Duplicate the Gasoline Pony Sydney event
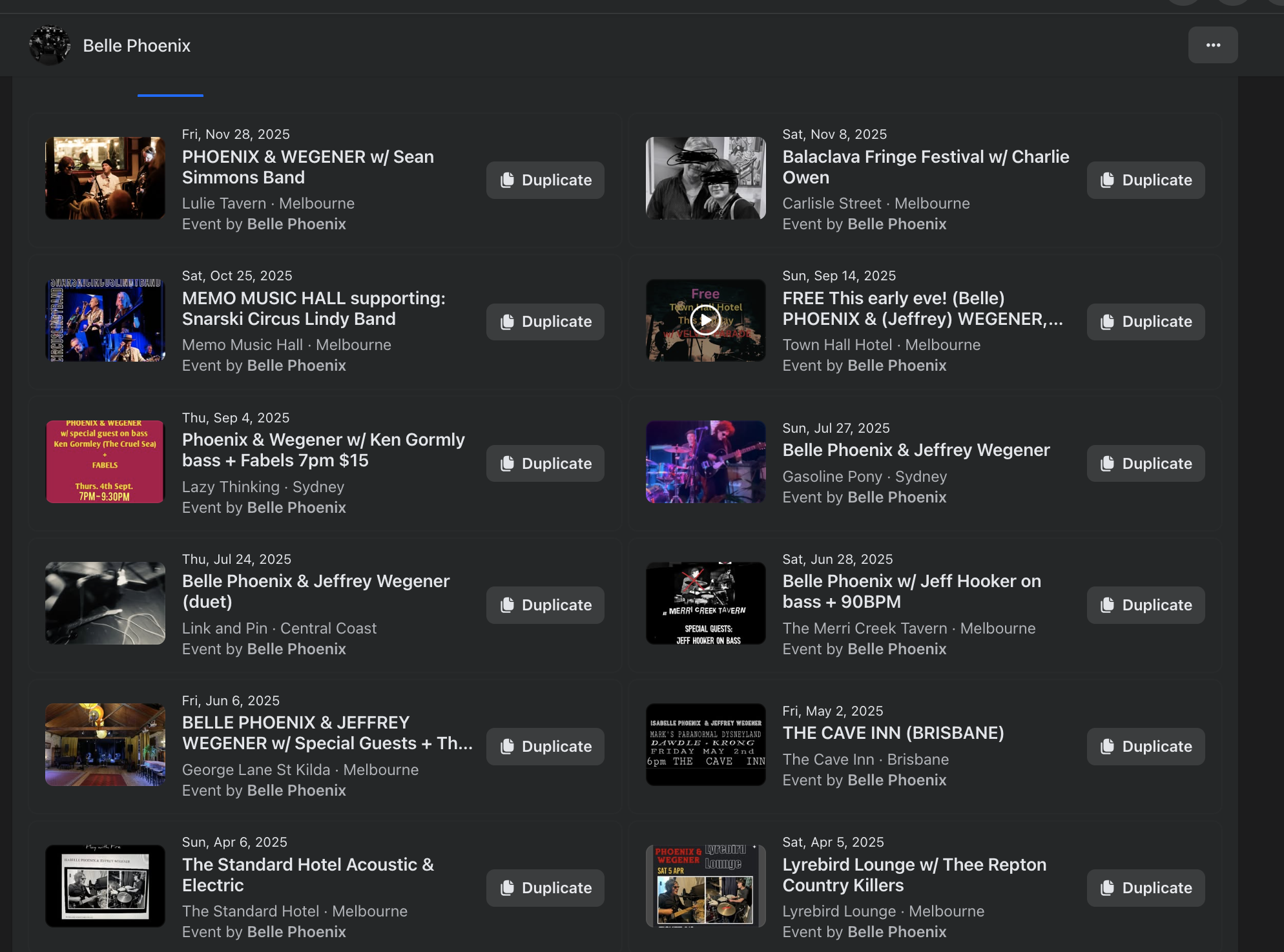This screenshot has width=1284, height=952. point(1145,464)
